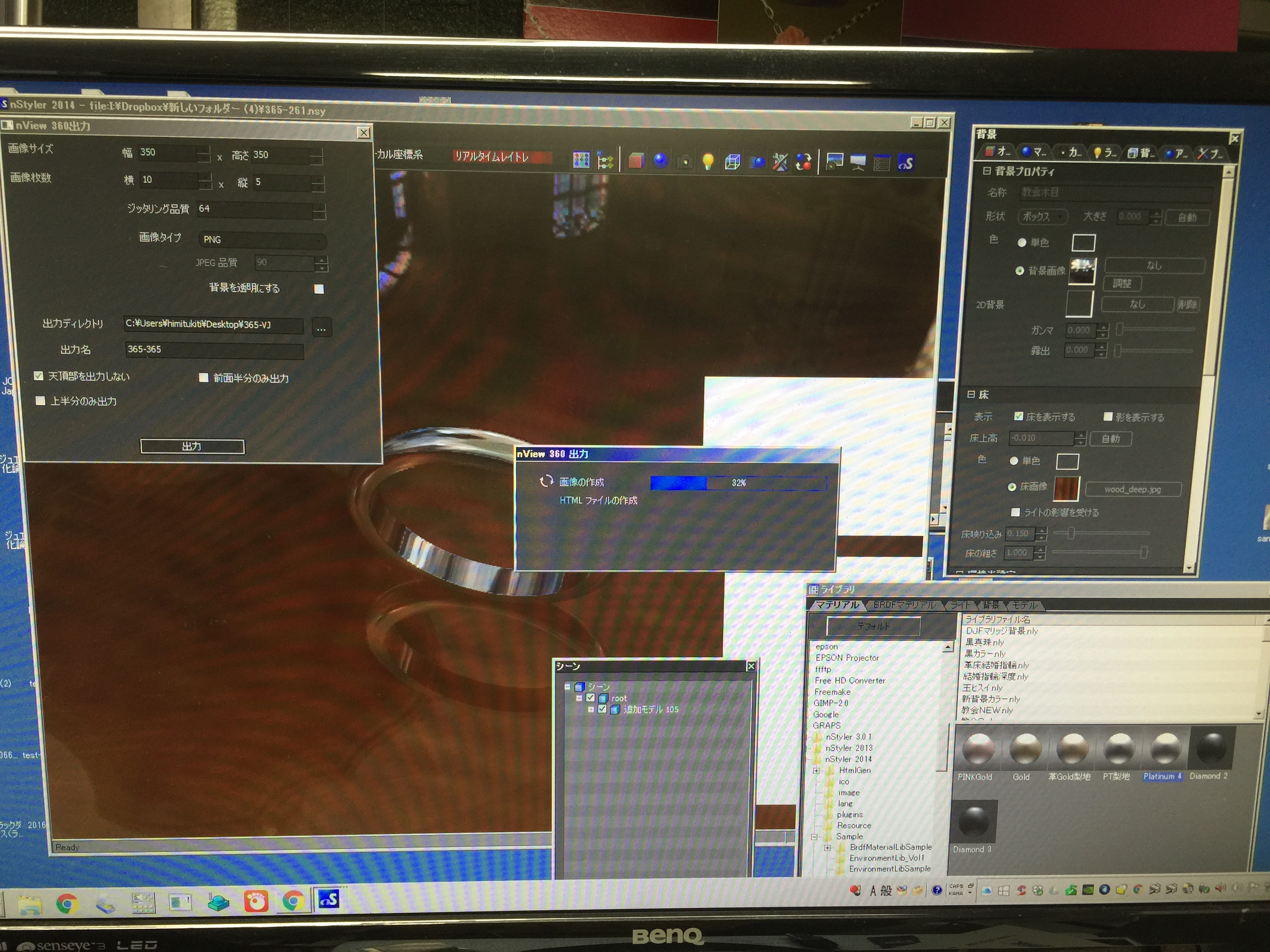Click 自動 button next to 床上高
Image resolution: width=1270 pixels, height=952 pixels.
(1110, 439)
